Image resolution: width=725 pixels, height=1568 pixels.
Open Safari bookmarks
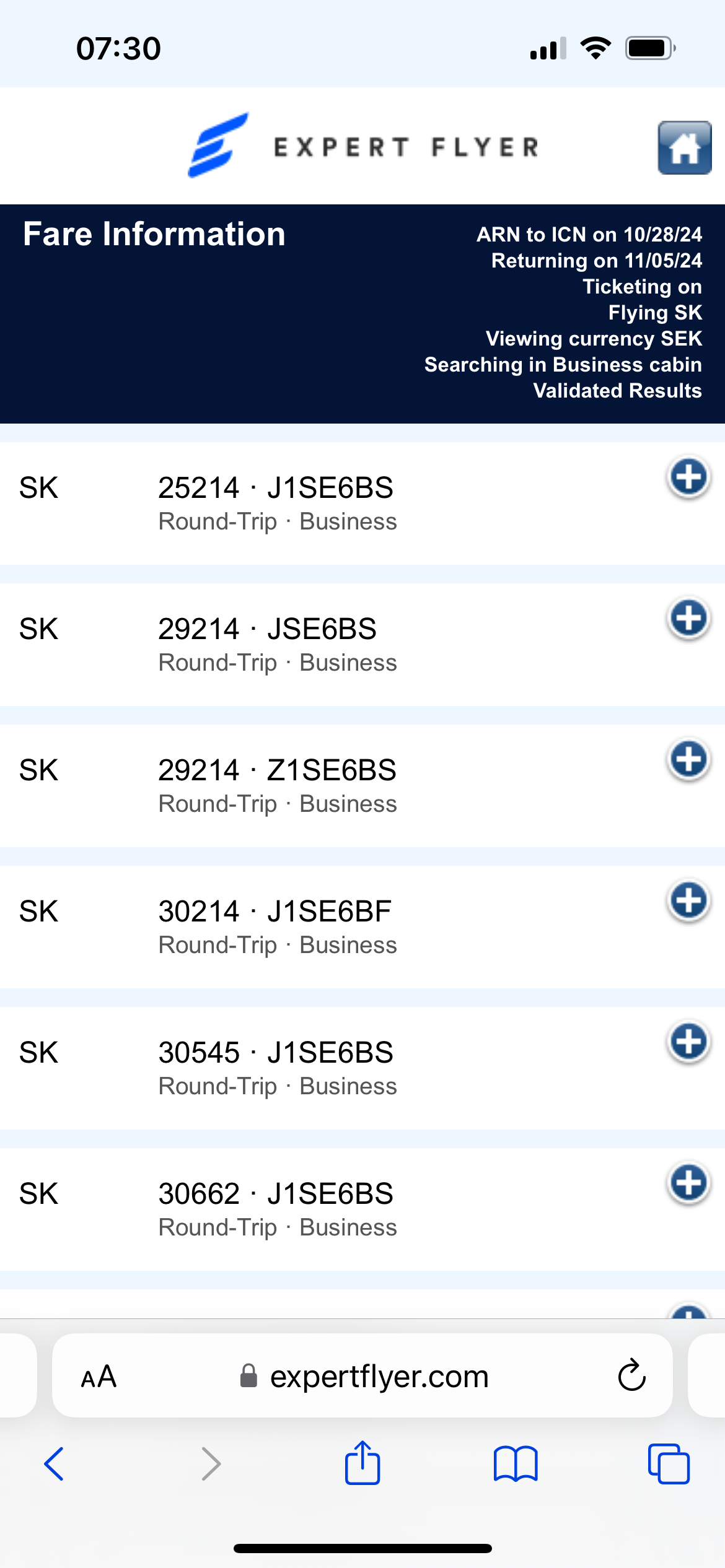(x=516, y=1464)
